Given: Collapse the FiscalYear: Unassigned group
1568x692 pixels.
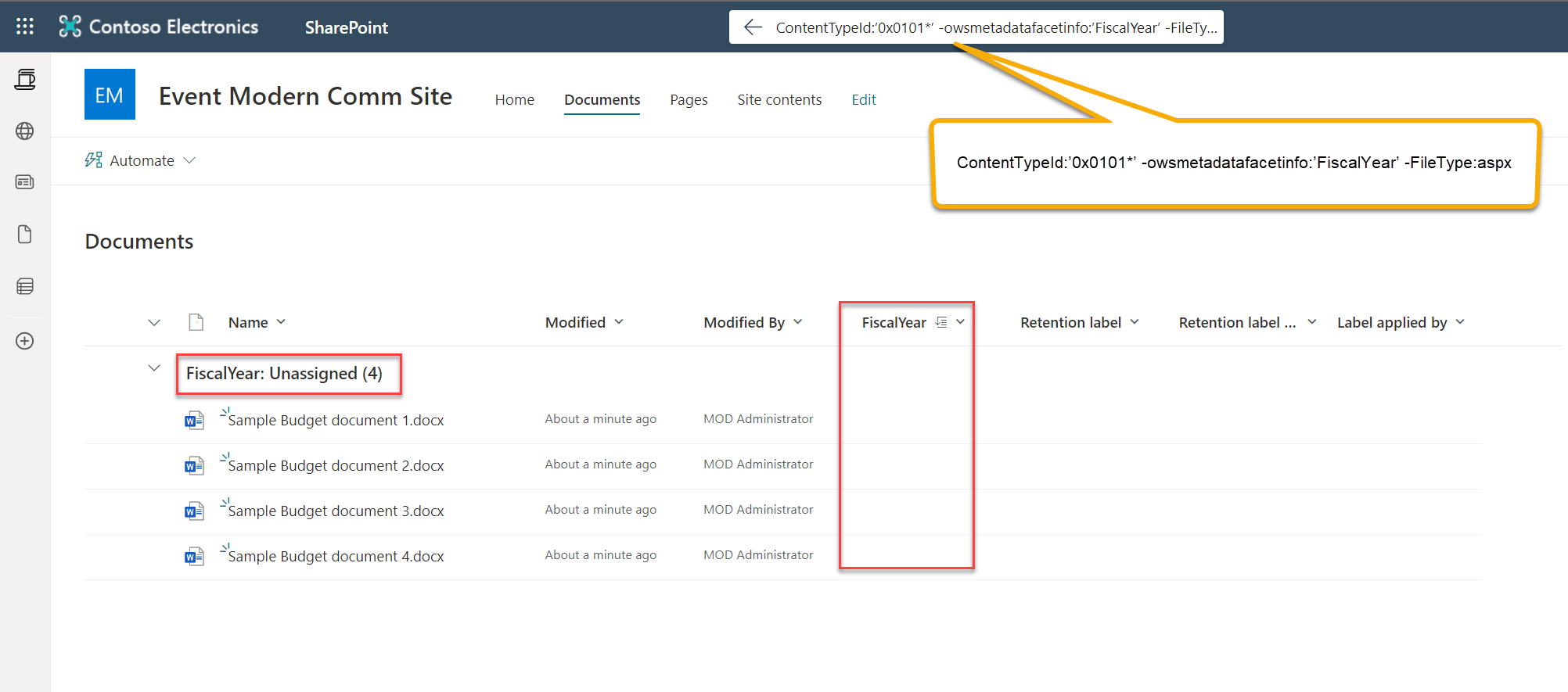Looking at the screenshot, I should (x=154, y=368).
